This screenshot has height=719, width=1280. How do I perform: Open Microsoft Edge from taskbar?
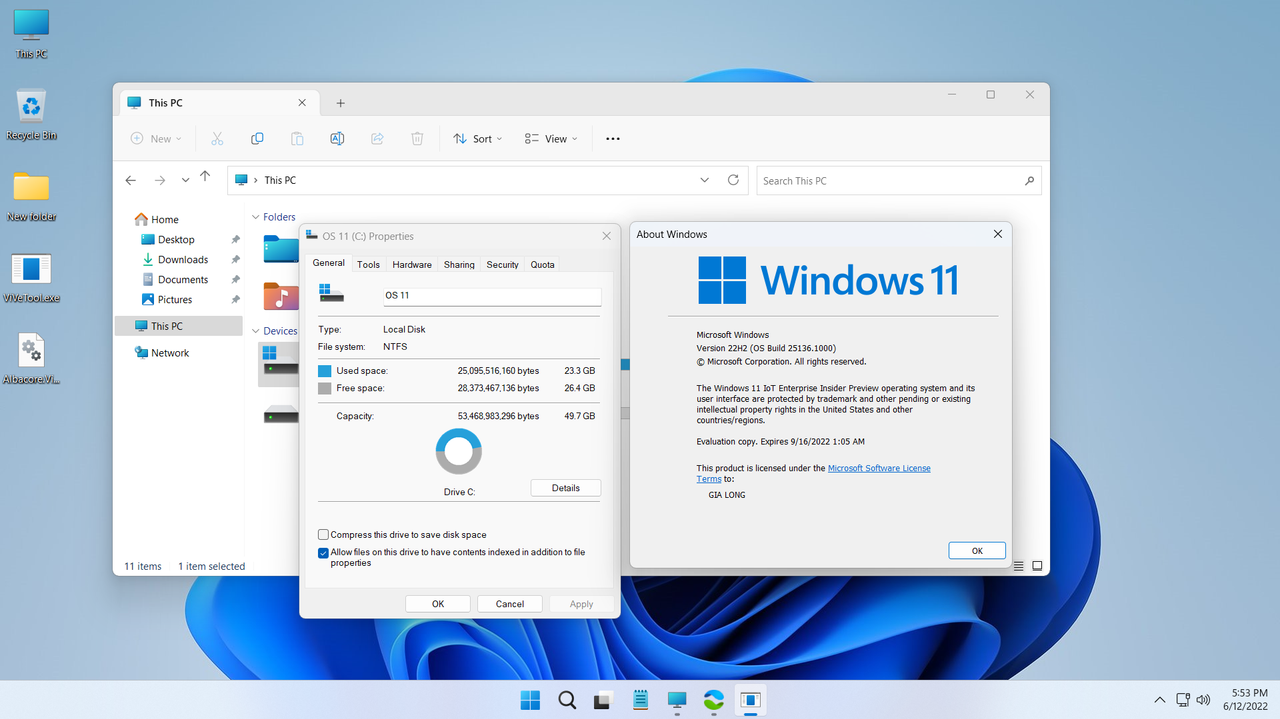(713, 700)
